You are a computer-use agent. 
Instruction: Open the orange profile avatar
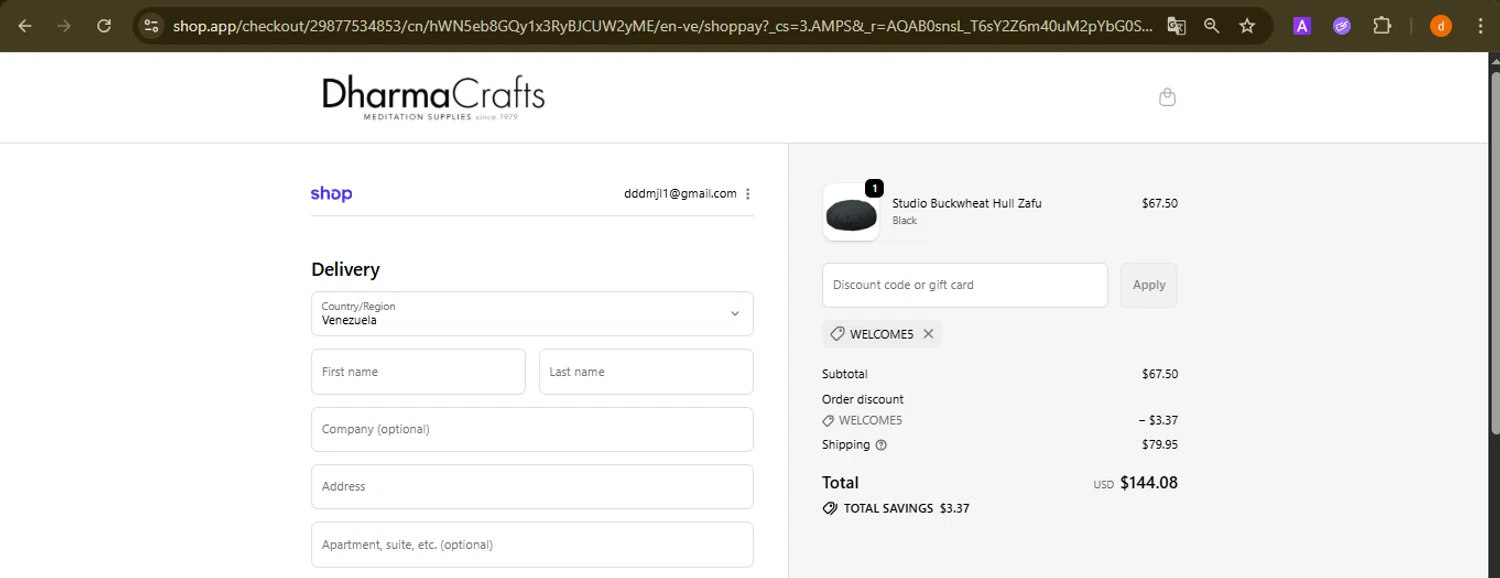click(1441, 26)
